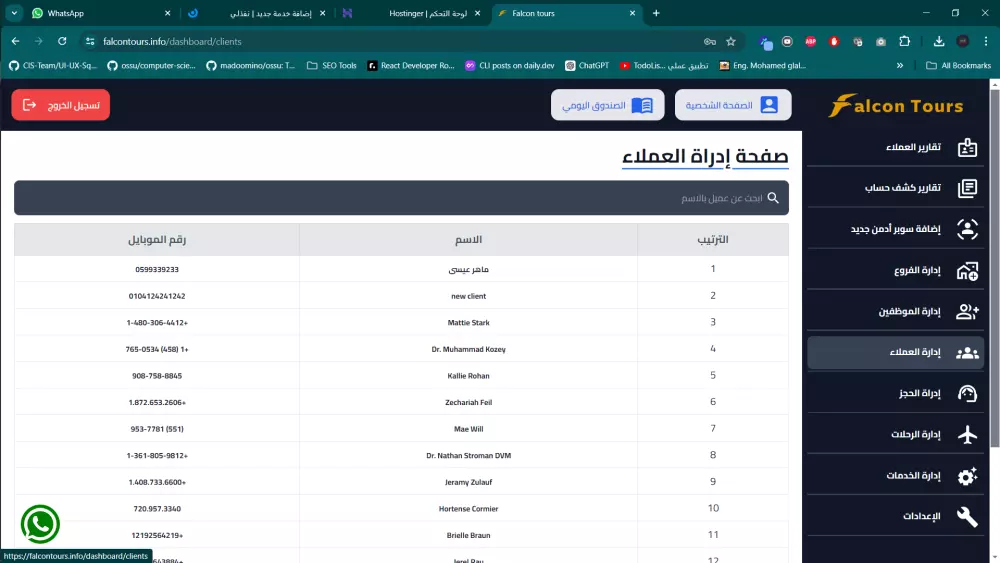Click the Falcon Tours logo

(895, 105)
